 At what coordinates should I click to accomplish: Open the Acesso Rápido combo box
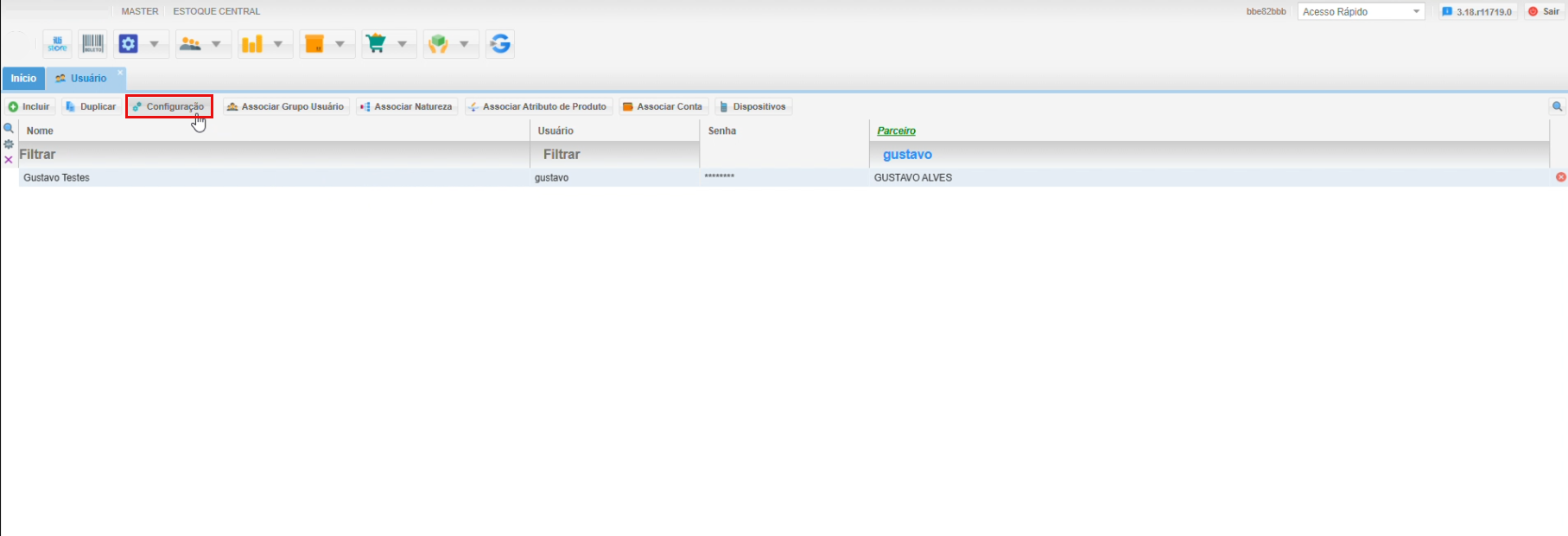click(1361, 12)
